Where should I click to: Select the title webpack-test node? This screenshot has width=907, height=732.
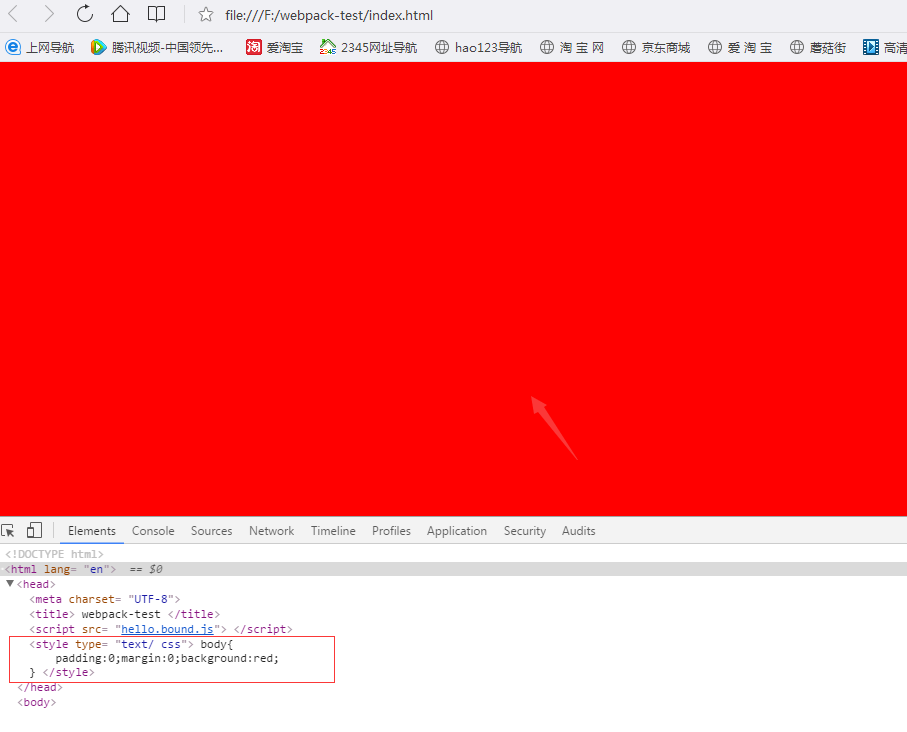[124, 615]
